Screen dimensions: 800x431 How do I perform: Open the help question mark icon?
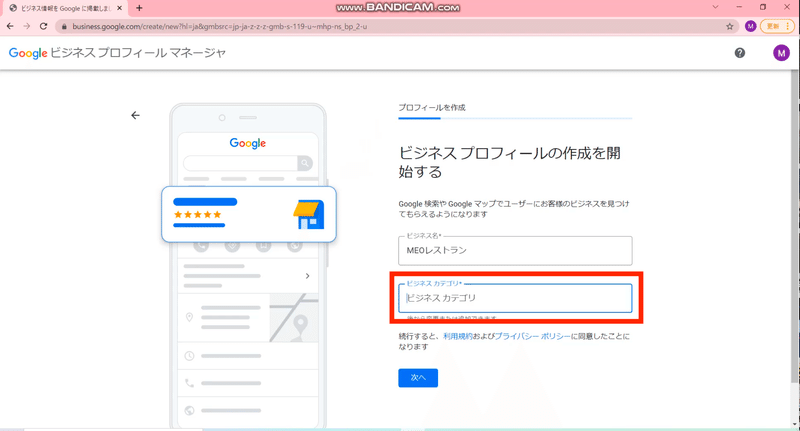(x=739, y=53)
